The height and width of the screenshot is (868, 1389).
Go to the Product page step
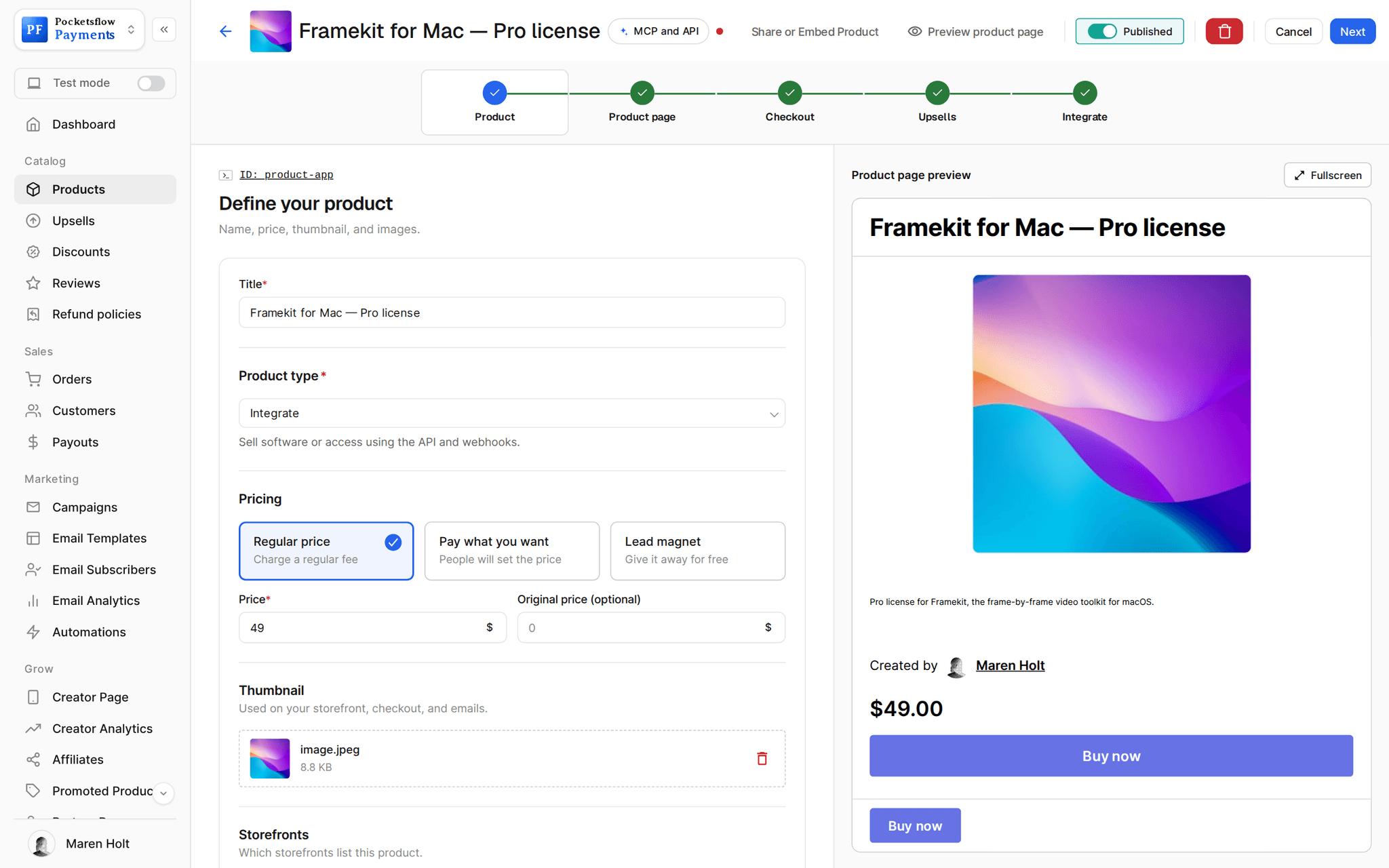click(642, 102)
